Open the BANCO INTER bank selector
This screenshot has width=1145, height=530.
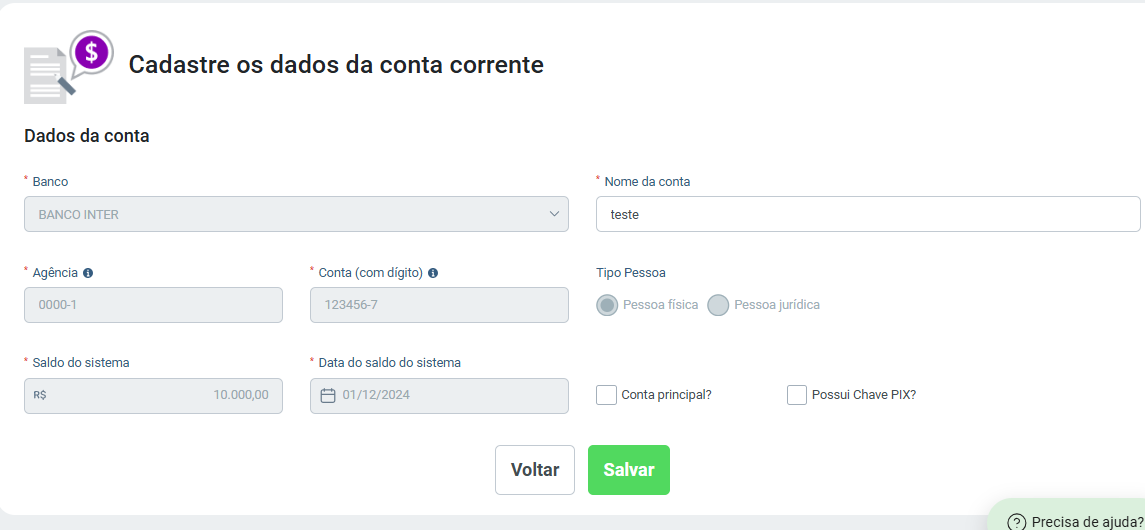[296, 214]
